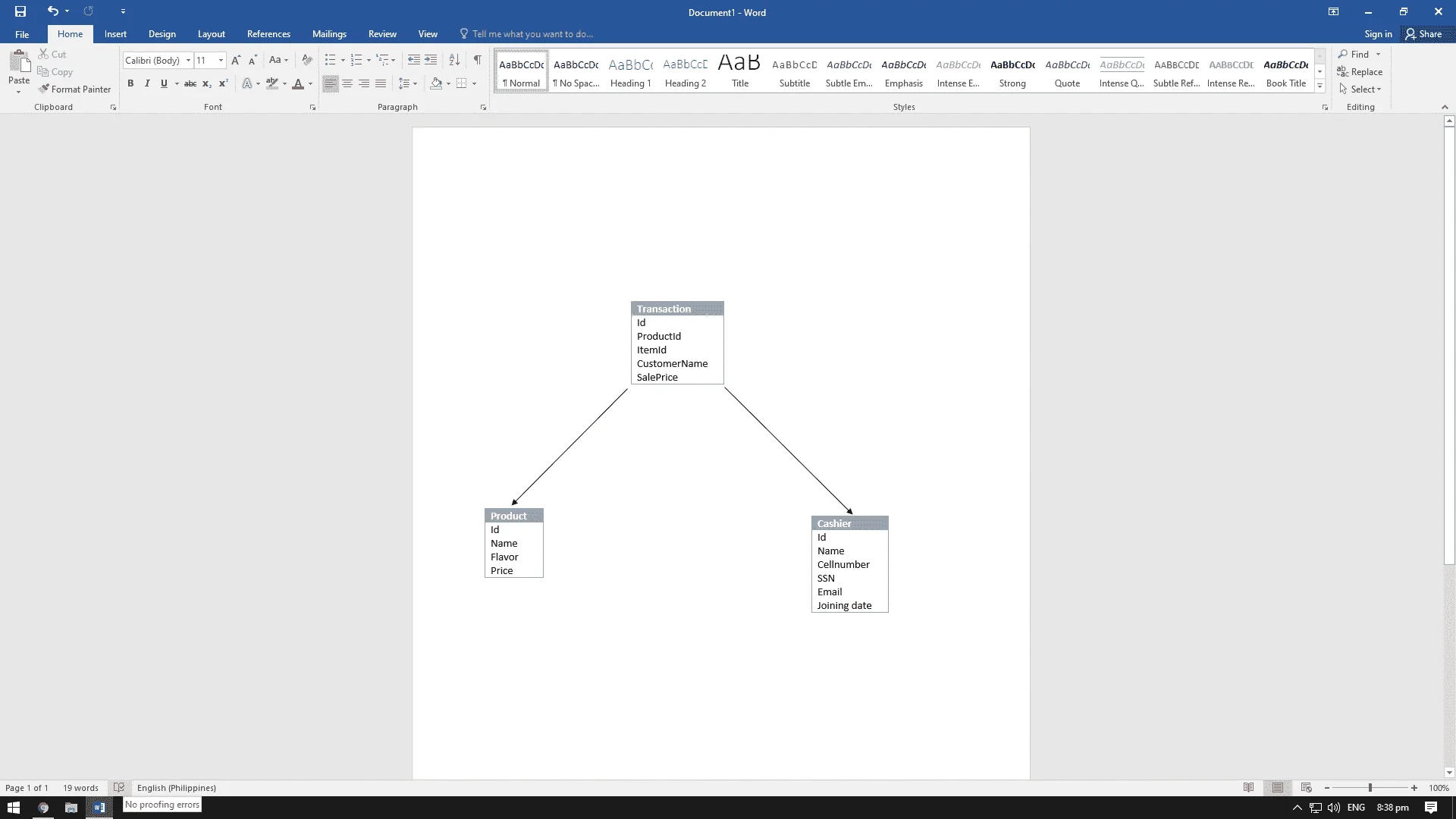
Task: Switch to the Layout tab
Action: (211, 34)
